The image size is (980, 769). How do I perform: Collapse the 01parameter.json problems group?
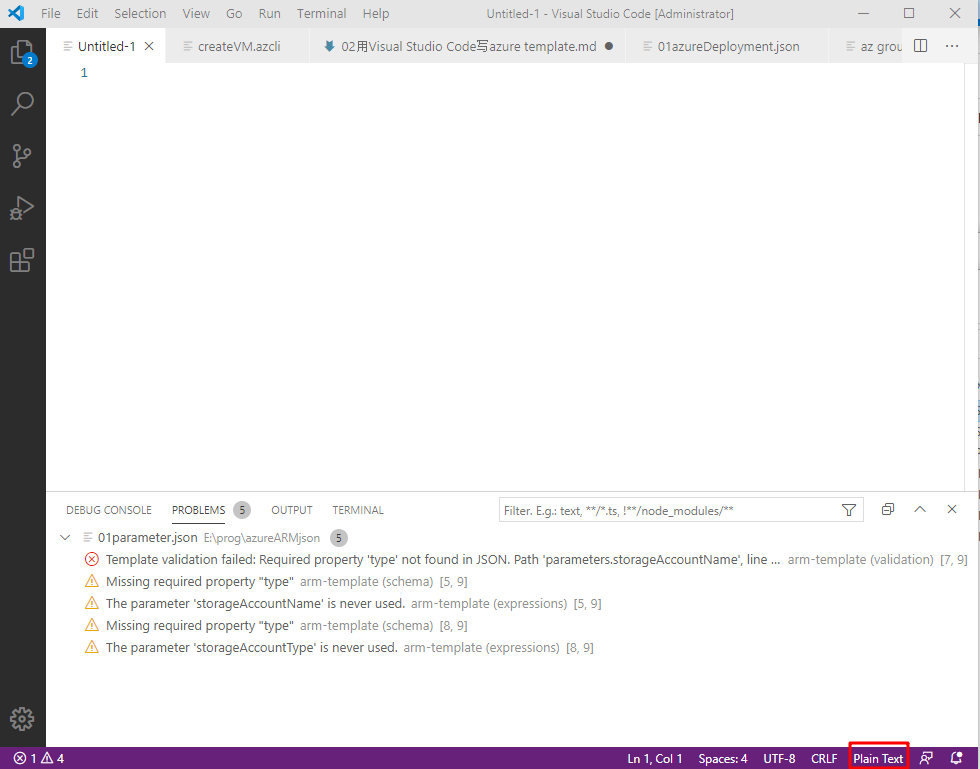65,538
